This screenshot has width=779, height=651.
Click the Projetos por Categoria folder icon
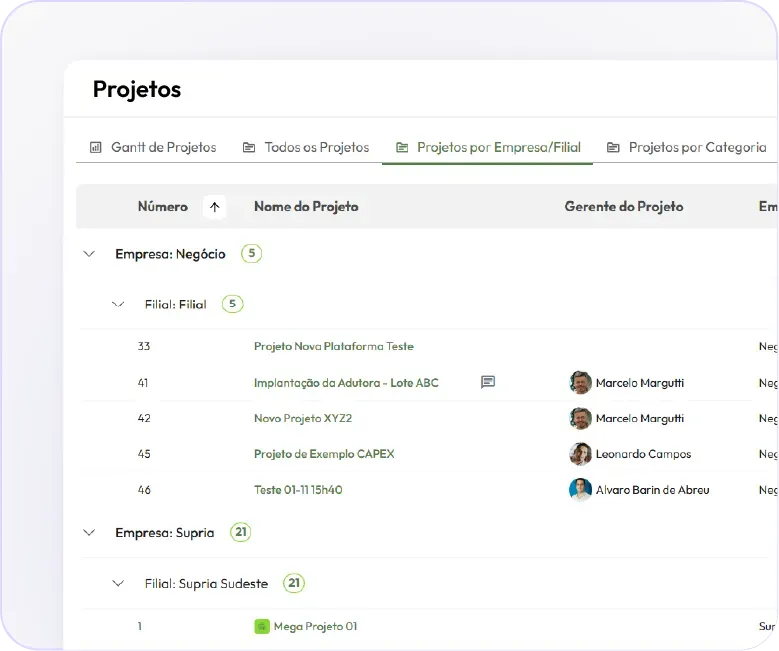pos(613,147)
